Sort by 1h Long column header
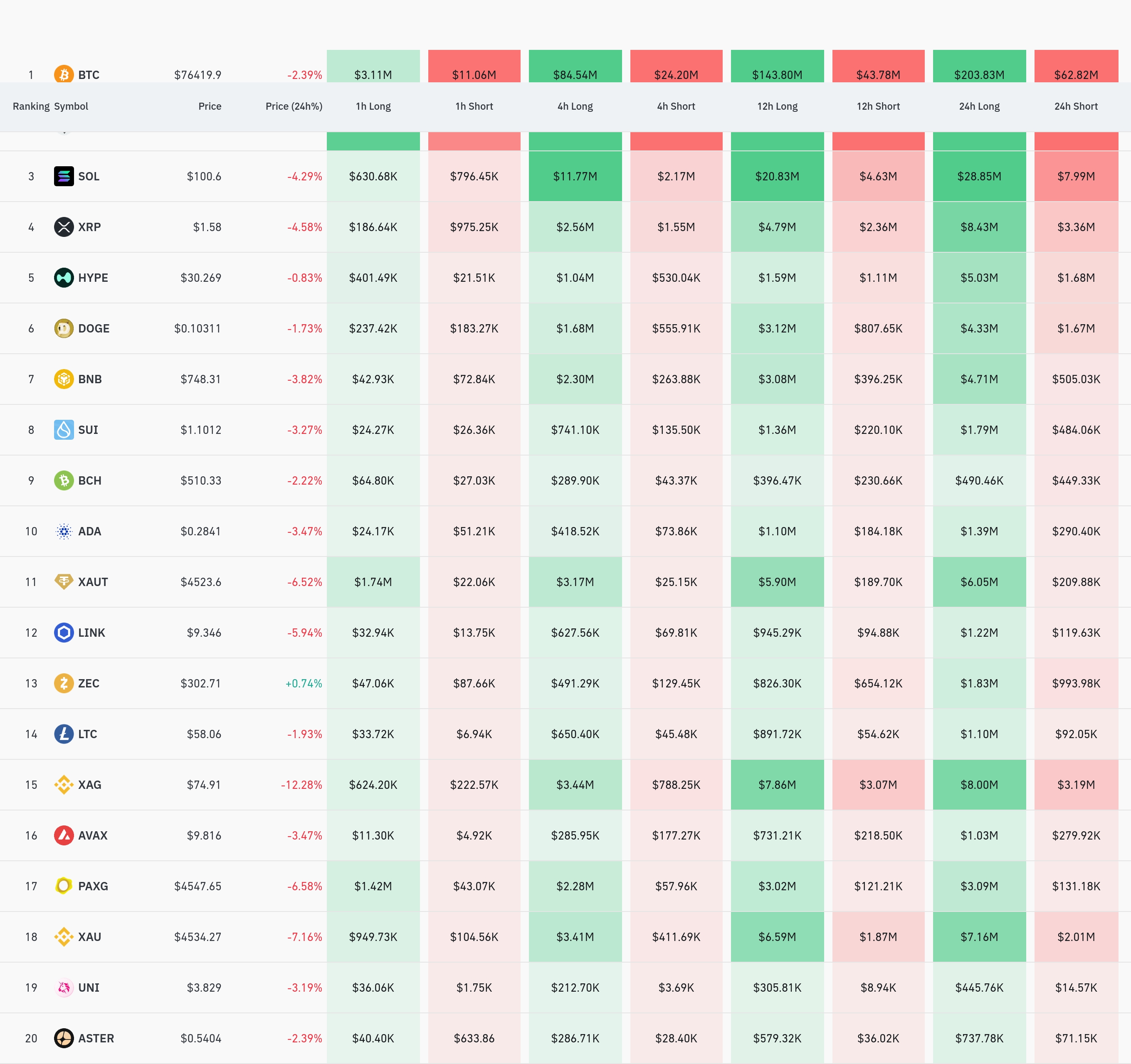Screen dimensions: 1131x1064 coord(373,106)
